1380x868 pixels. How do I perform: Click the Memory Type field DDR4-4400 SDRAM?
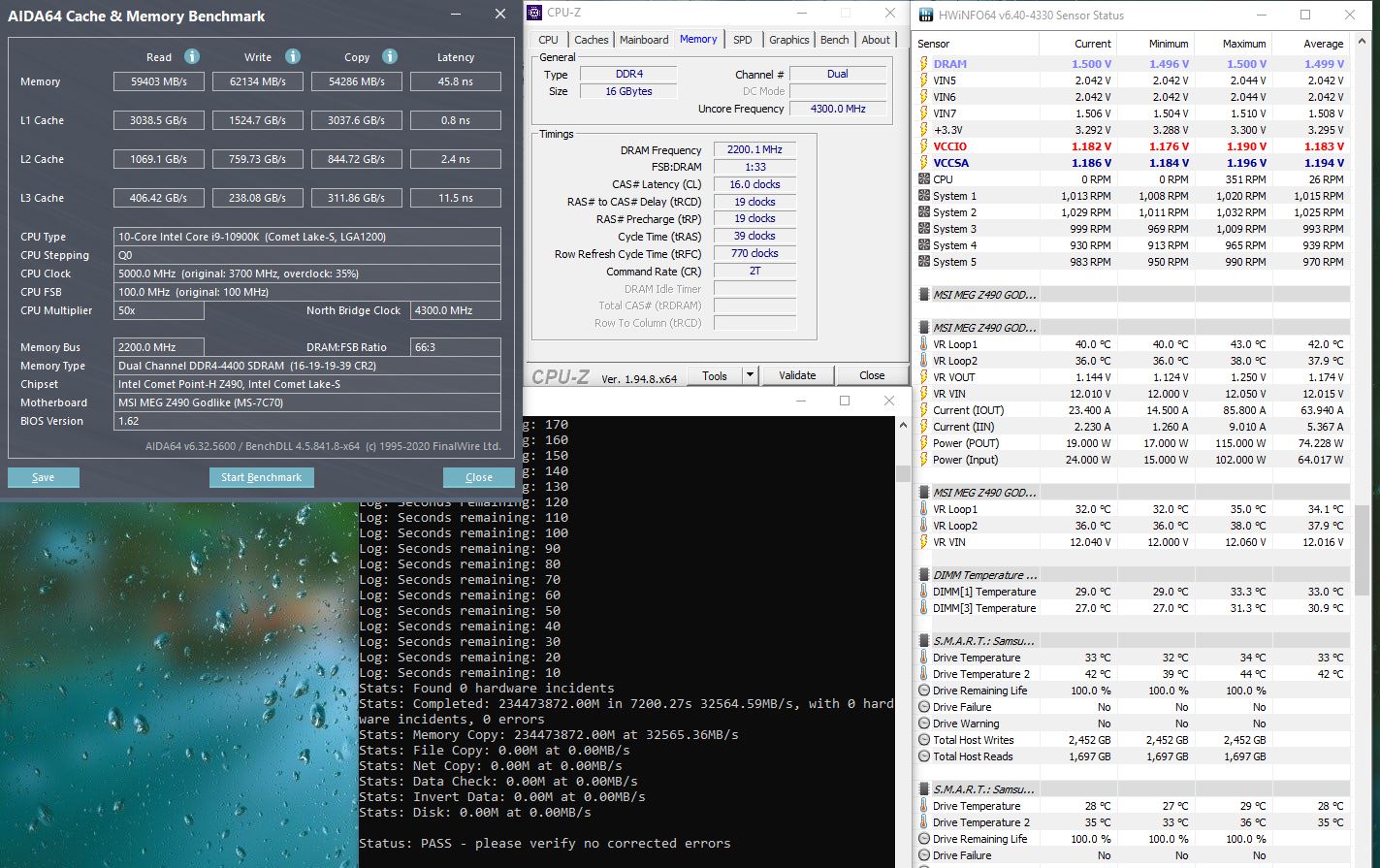click(307, 366)
